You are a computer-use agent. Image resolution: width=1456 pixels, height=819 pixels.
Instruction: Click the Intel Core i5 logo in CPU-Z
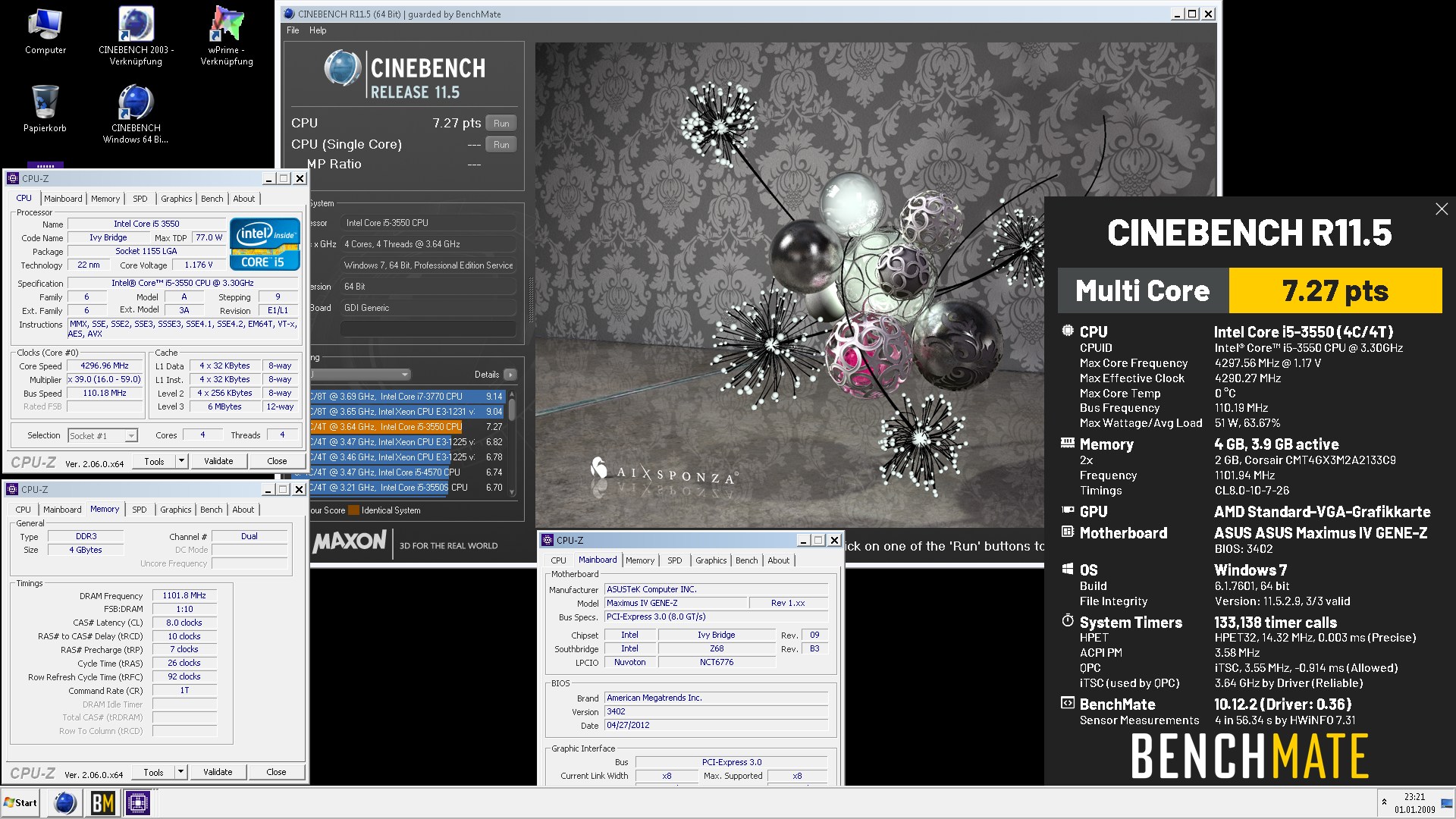pos(265,243)
